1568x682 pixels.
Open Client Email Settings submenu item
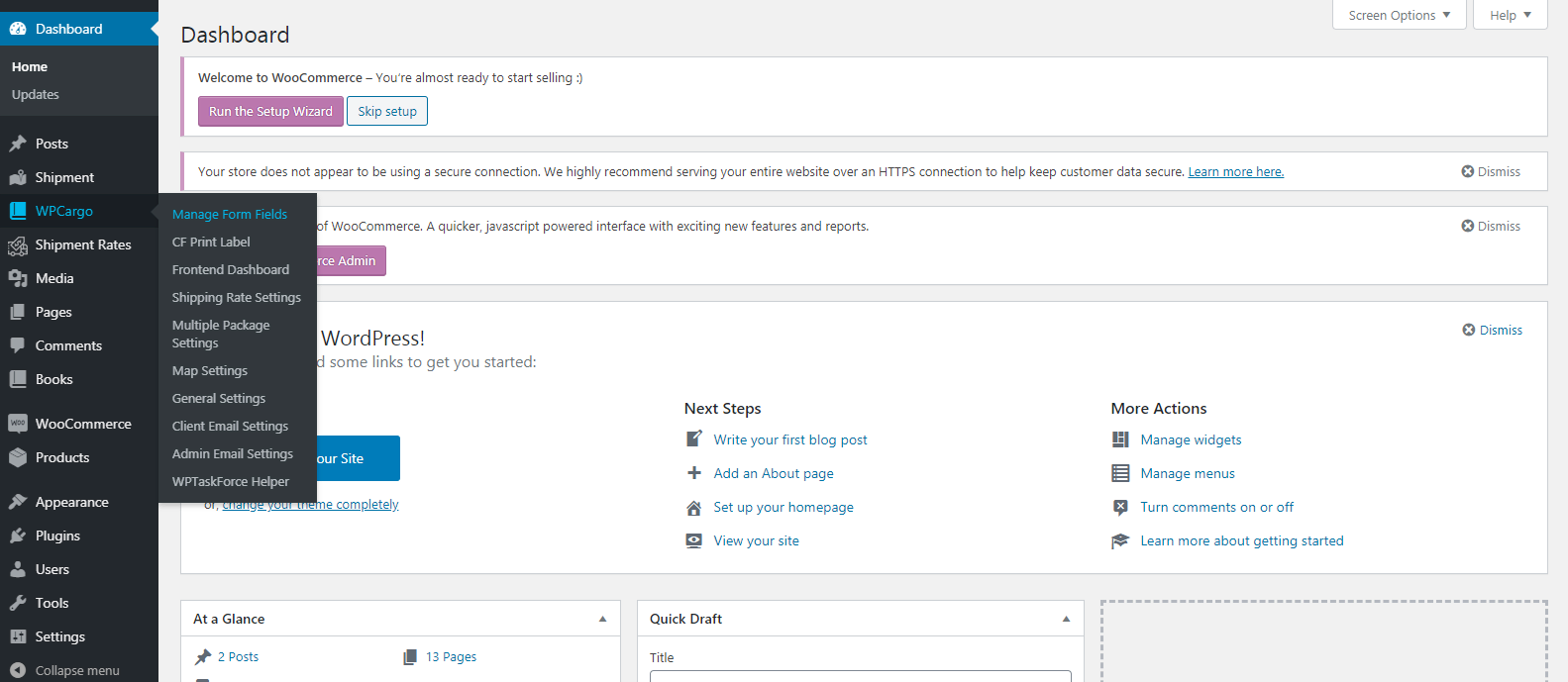231,426
